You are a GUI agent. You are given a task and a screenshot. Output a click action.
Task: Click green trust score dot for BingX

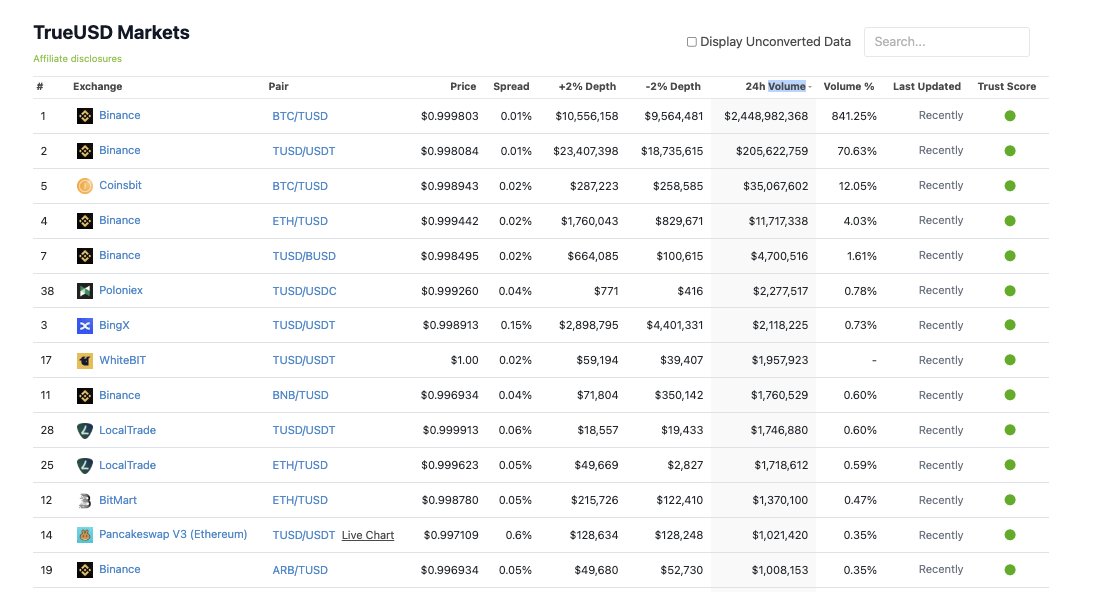(x=1010, y=325)
